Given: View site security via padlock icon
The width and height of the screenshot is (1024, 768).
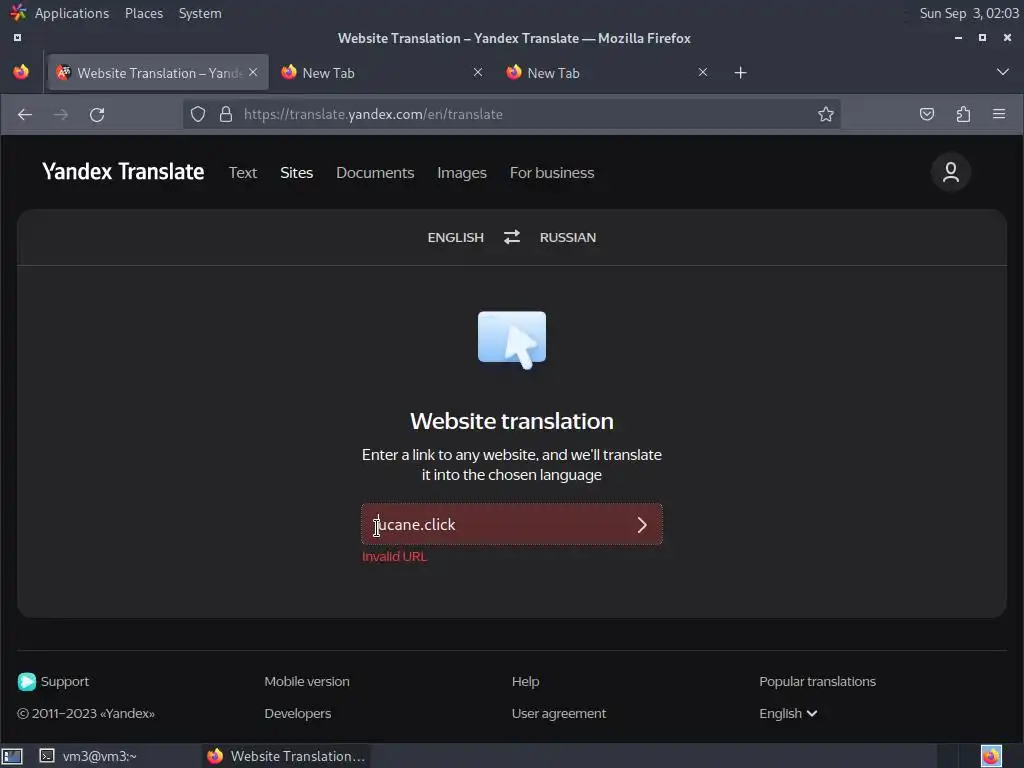Looking at the screenshot, I should click(226, 114).
